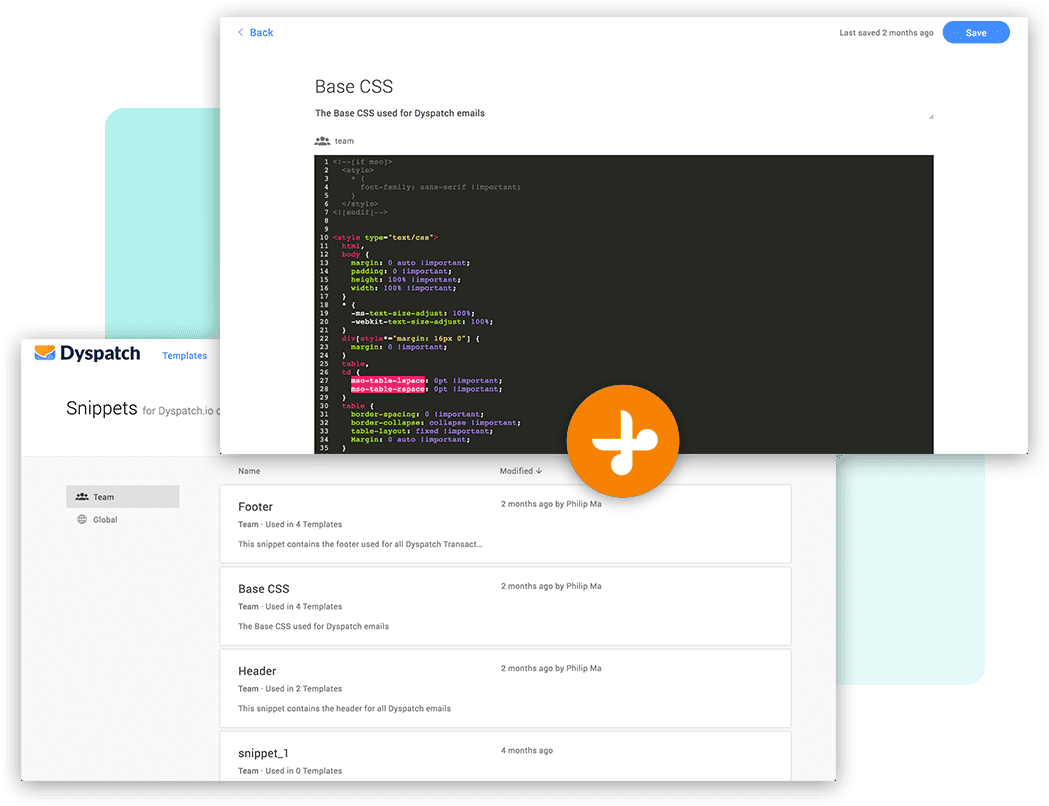Click Footer's '2 months ago by Philip Ma'

point(551,504)
